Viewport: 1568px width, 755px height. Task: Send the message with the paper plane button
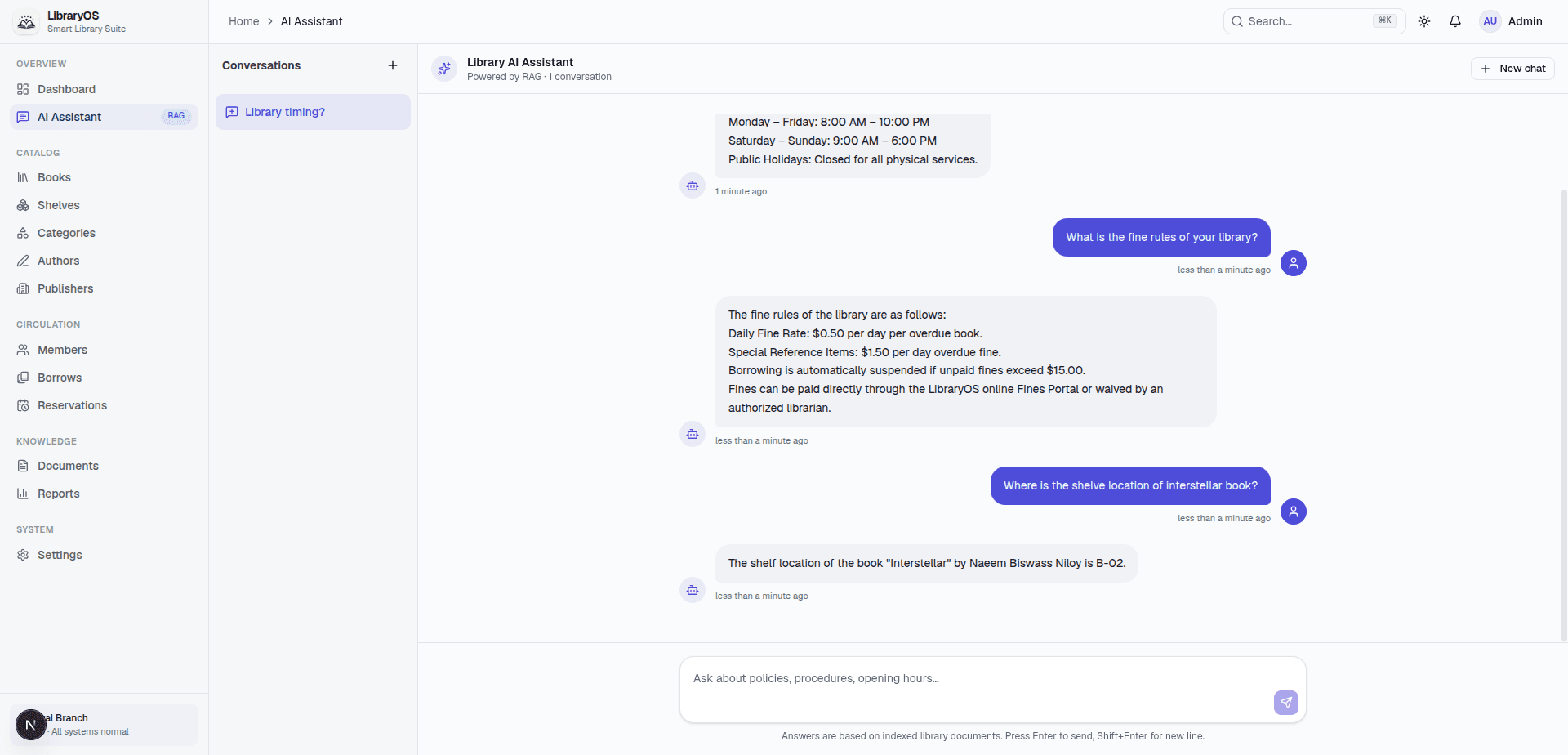point(1286,702)
